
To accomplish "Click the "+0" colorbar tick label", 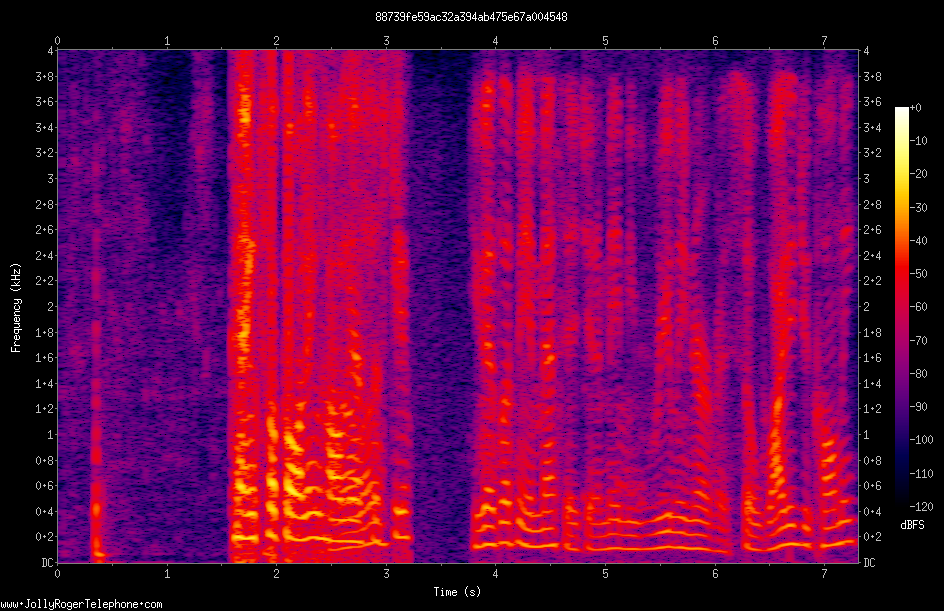I will tap(915, 108).
